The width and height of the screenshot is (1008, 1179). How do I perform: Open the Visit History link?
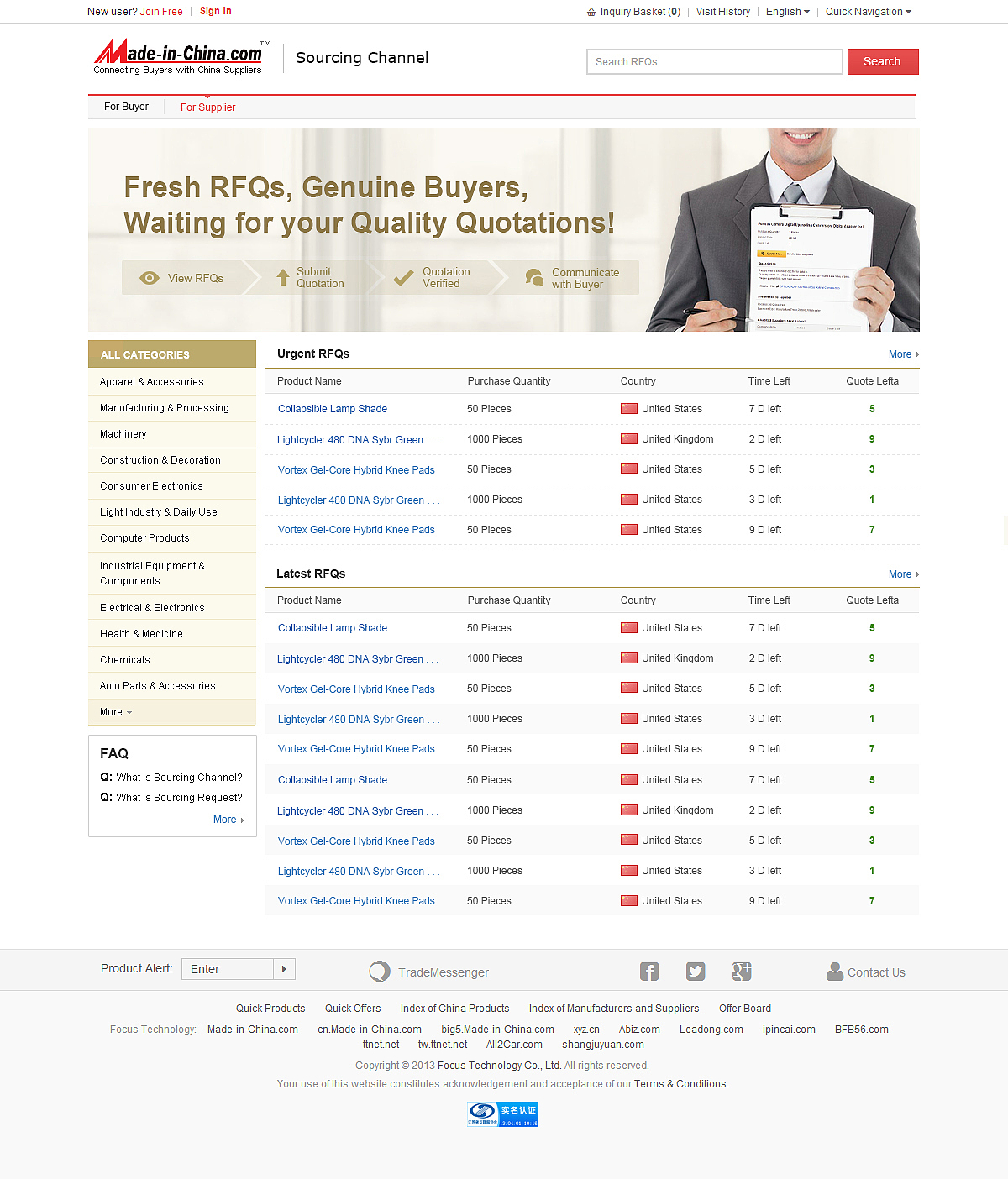pyautogui.click(x=723, y=12)
